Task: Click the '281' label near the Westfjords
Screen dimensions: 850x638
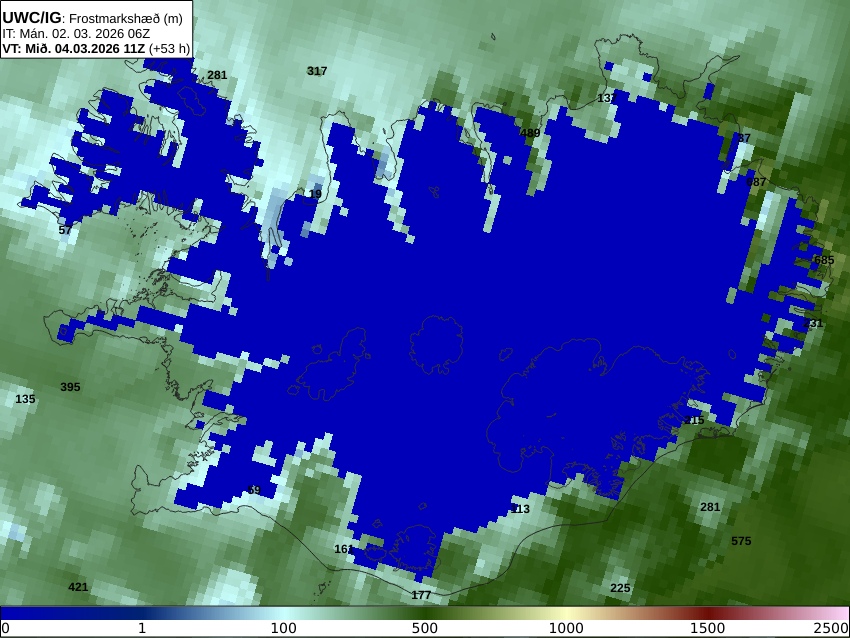Action: (x=217, y=75)
